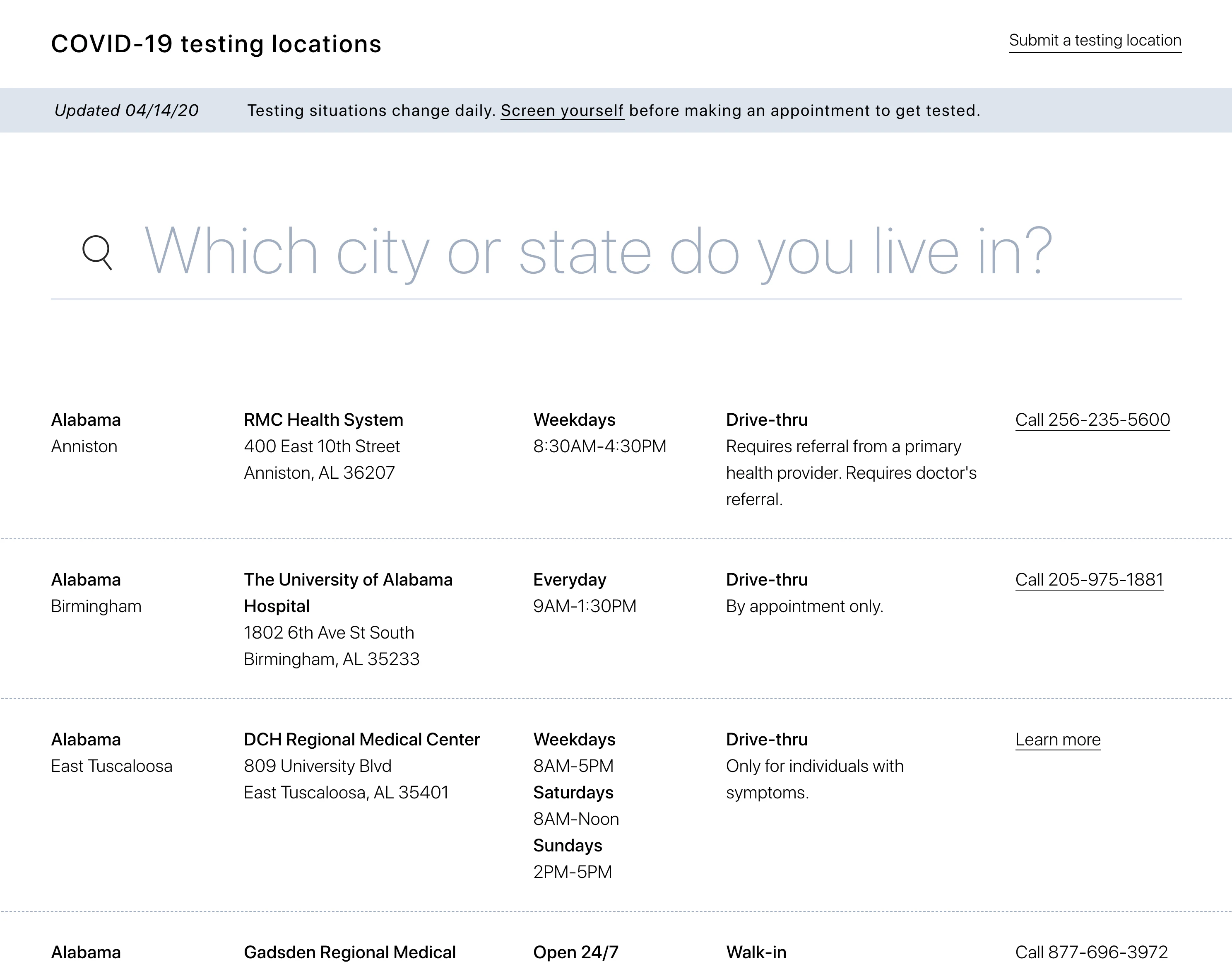Click Learn more for DCH Regional Medical Center
This screenshot has height=962, width=1232.
coord(1058,739)
